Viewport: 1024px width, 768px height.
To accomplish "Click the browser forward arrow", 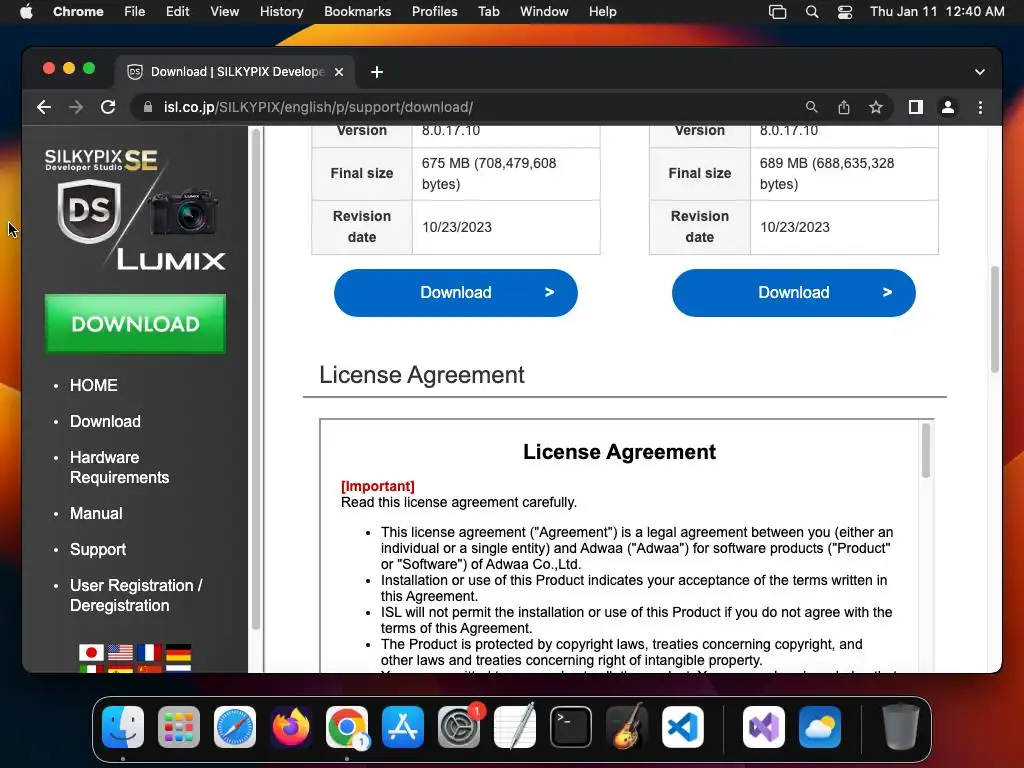I will click(76, 107).
